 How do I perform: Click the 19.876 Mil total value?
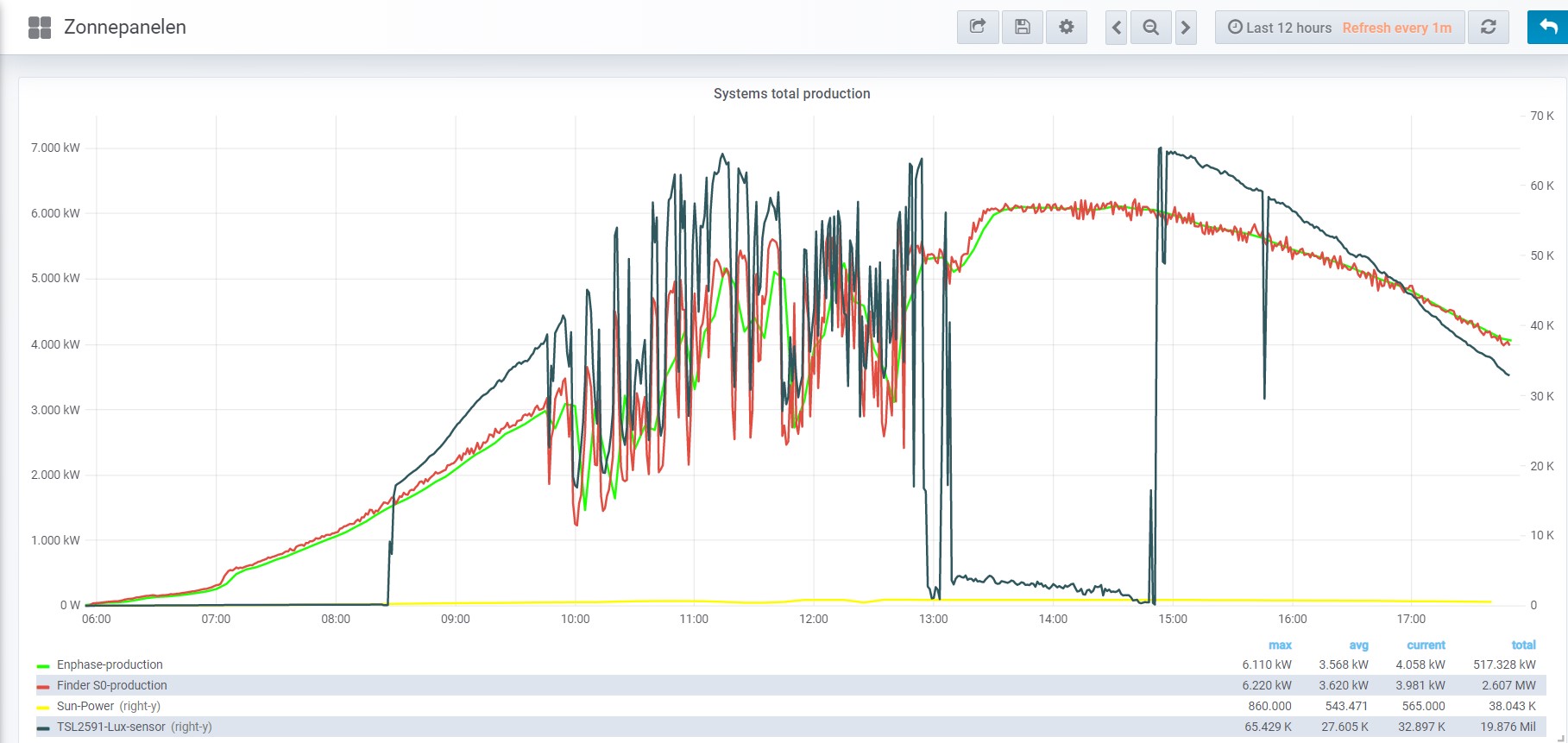coord(1508,727)
